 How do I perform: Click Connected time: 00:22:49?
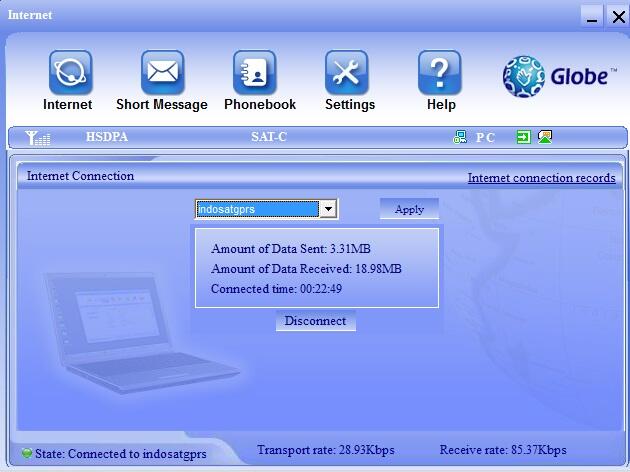276,289
